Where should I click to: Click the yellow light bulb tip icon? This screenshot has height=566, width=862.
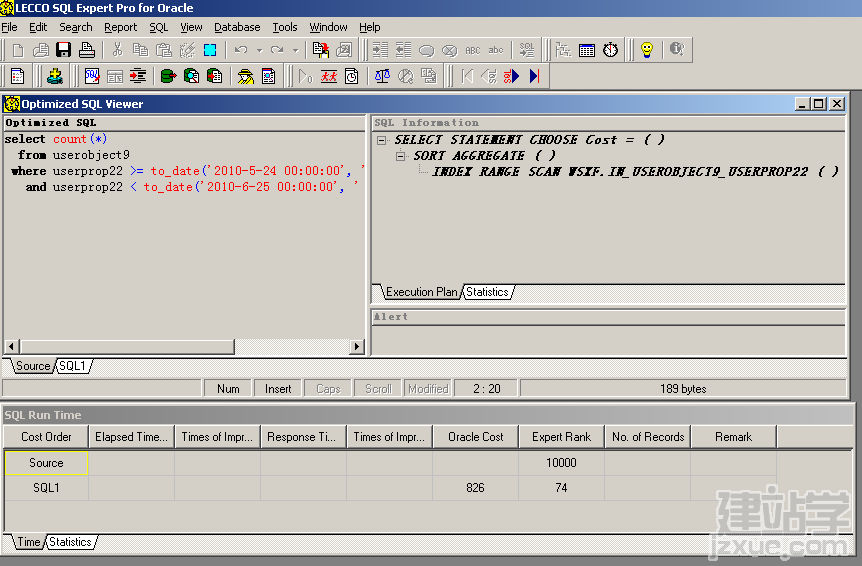pyautogui.click(x=647, y=51)
